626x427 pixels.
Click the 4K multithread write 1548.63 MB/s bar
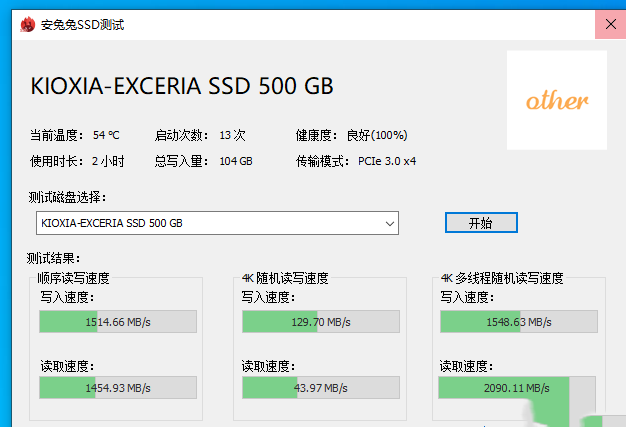519,322
